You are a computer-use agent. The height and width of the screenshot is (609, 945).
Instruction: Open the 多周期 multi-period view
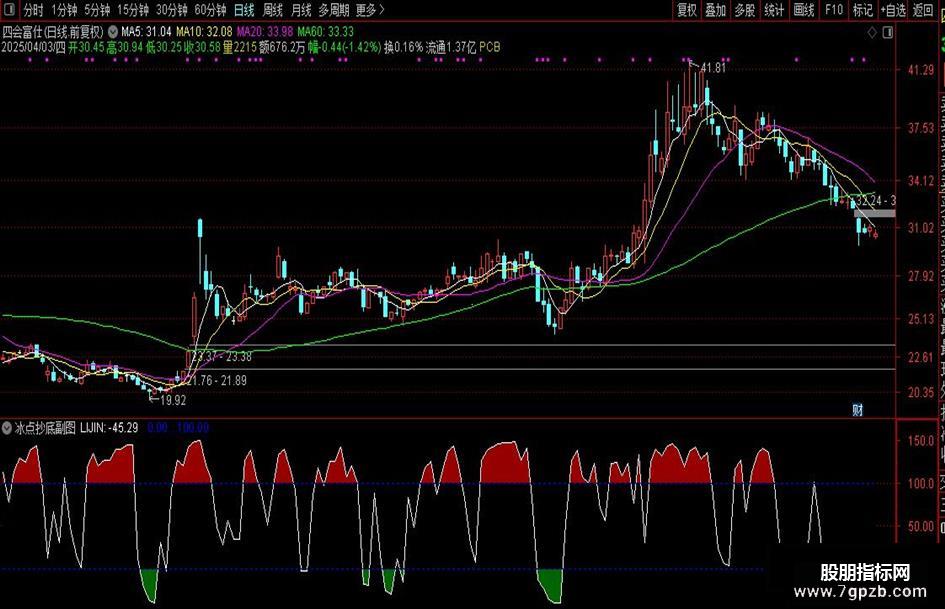tap(334, 10)
